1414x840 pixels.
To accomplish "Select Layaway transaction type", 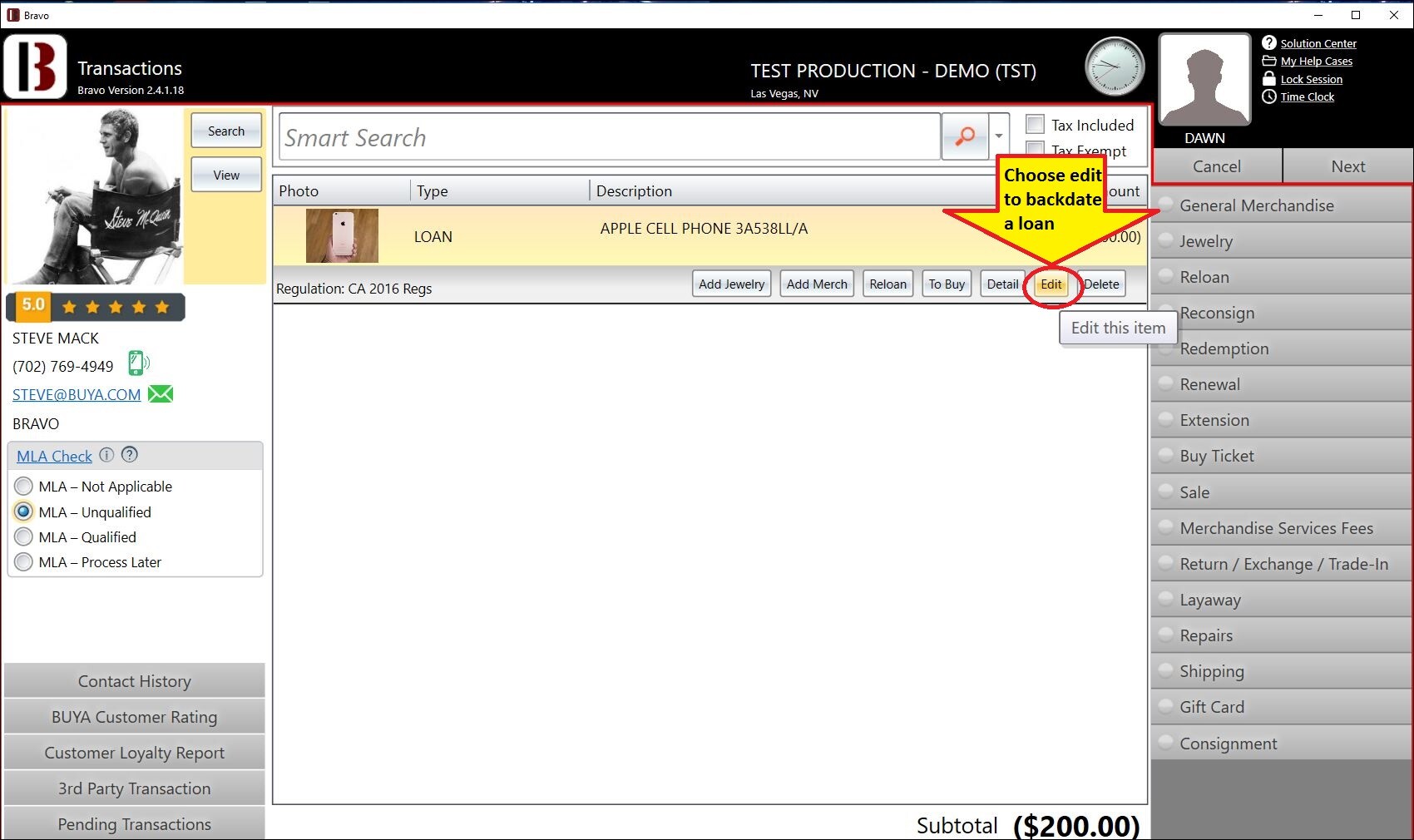I will pos(1282,600).
